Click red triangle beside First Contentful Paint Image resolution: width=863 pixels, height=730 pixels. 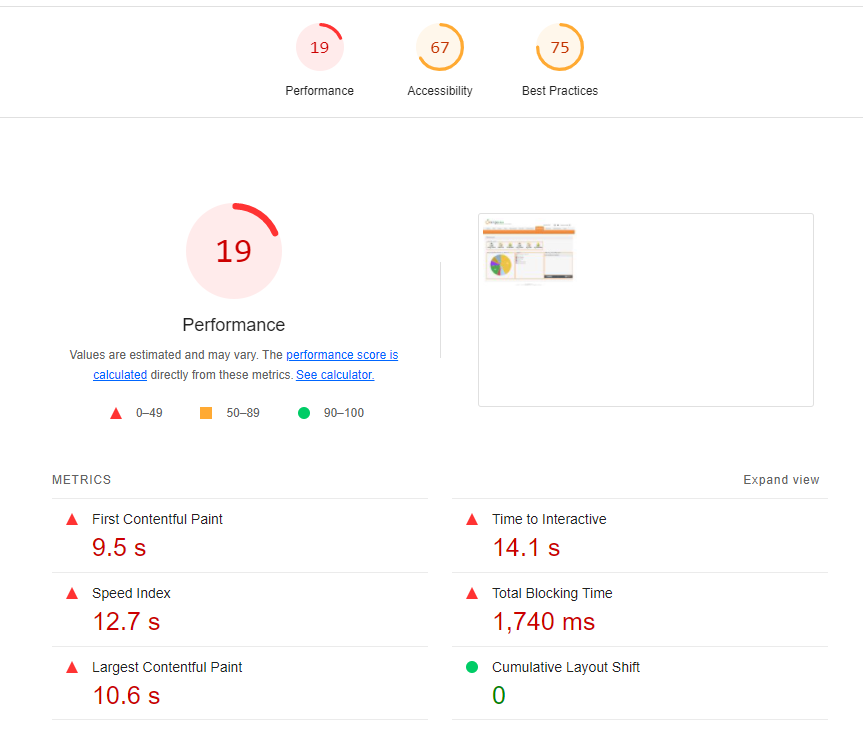coord(72,519)
